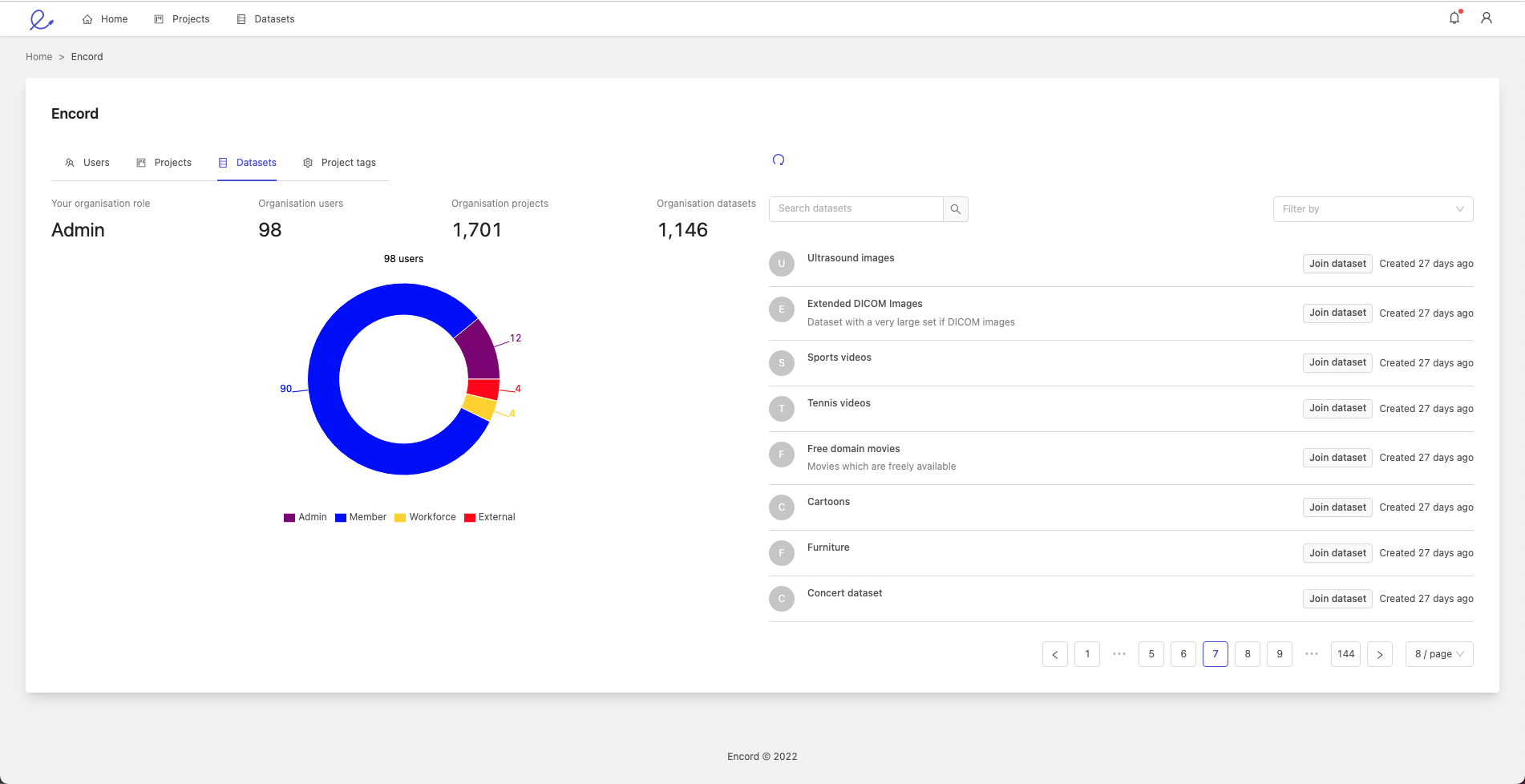
Task: Click the Extended DICOM Images title
Action: tap(865, 304)
